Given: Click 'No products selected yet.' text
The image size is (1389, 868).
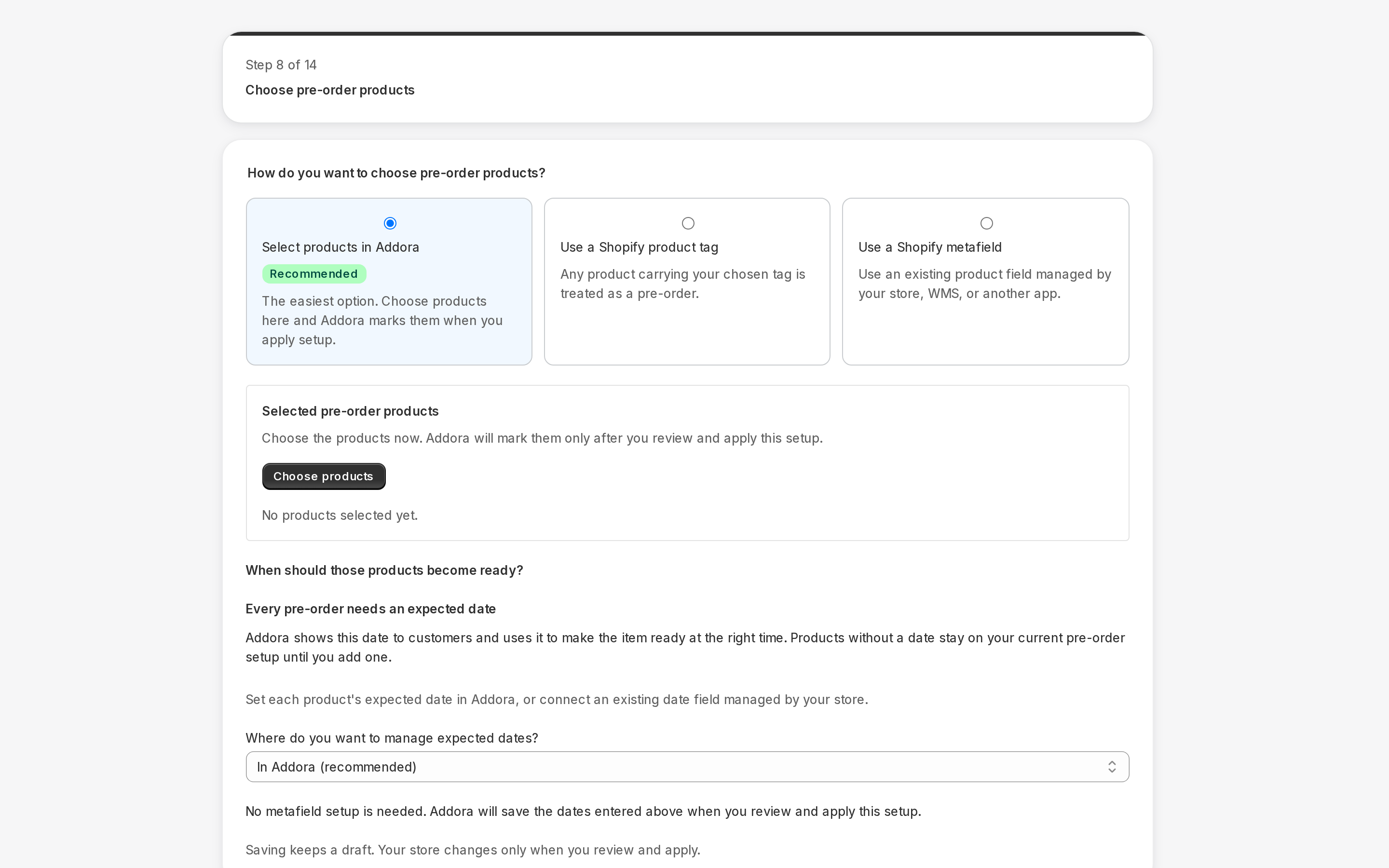Looking at the screenshot, I should click(x=340, y=515).
